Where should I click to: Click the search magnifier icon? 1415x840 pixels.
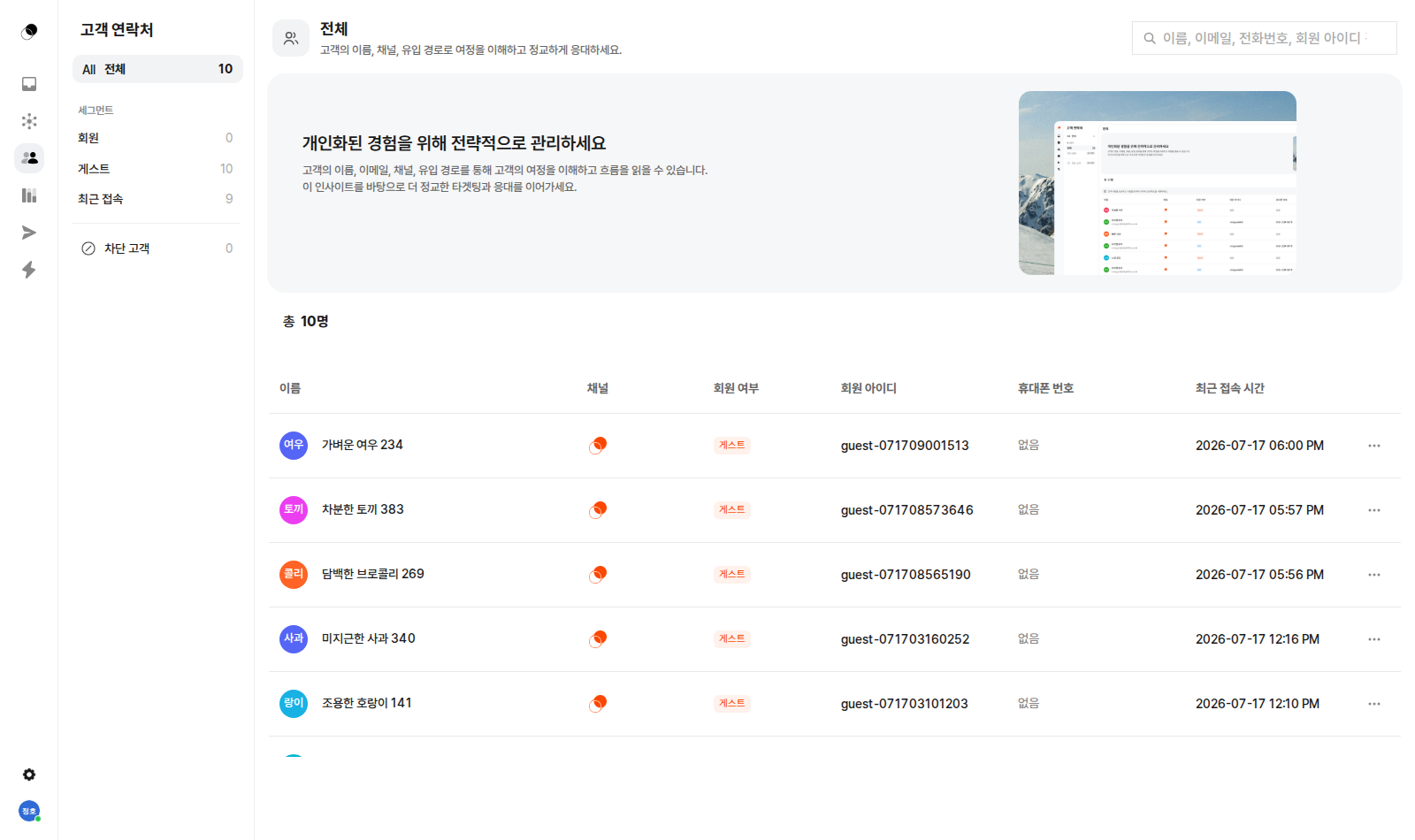pos(1150,38)
